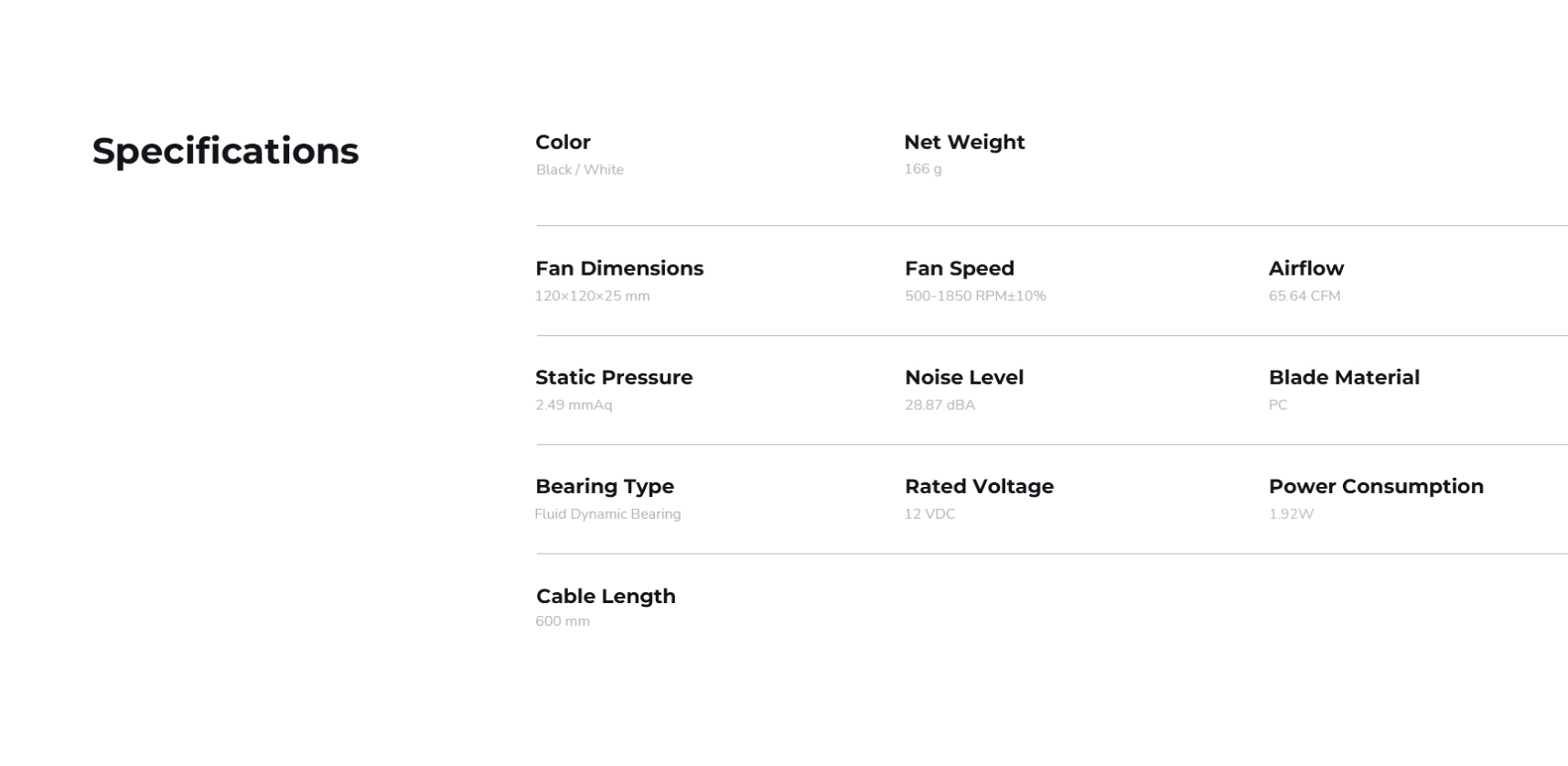Viewport: 1568px width, 766px height.
Task: Select the 28.87 dBA value
Action: click(x=940, y=405)
